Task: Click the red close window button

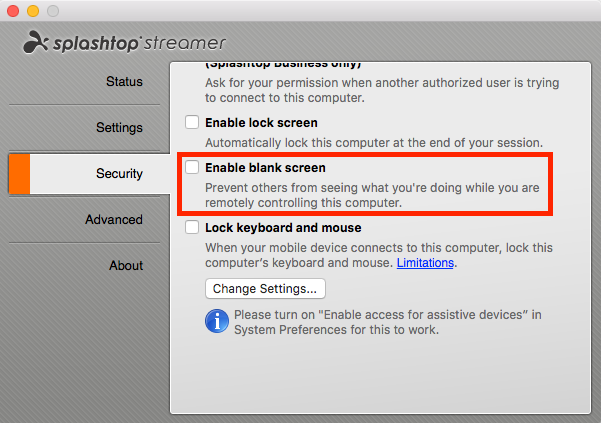Action: pos(13,11)
